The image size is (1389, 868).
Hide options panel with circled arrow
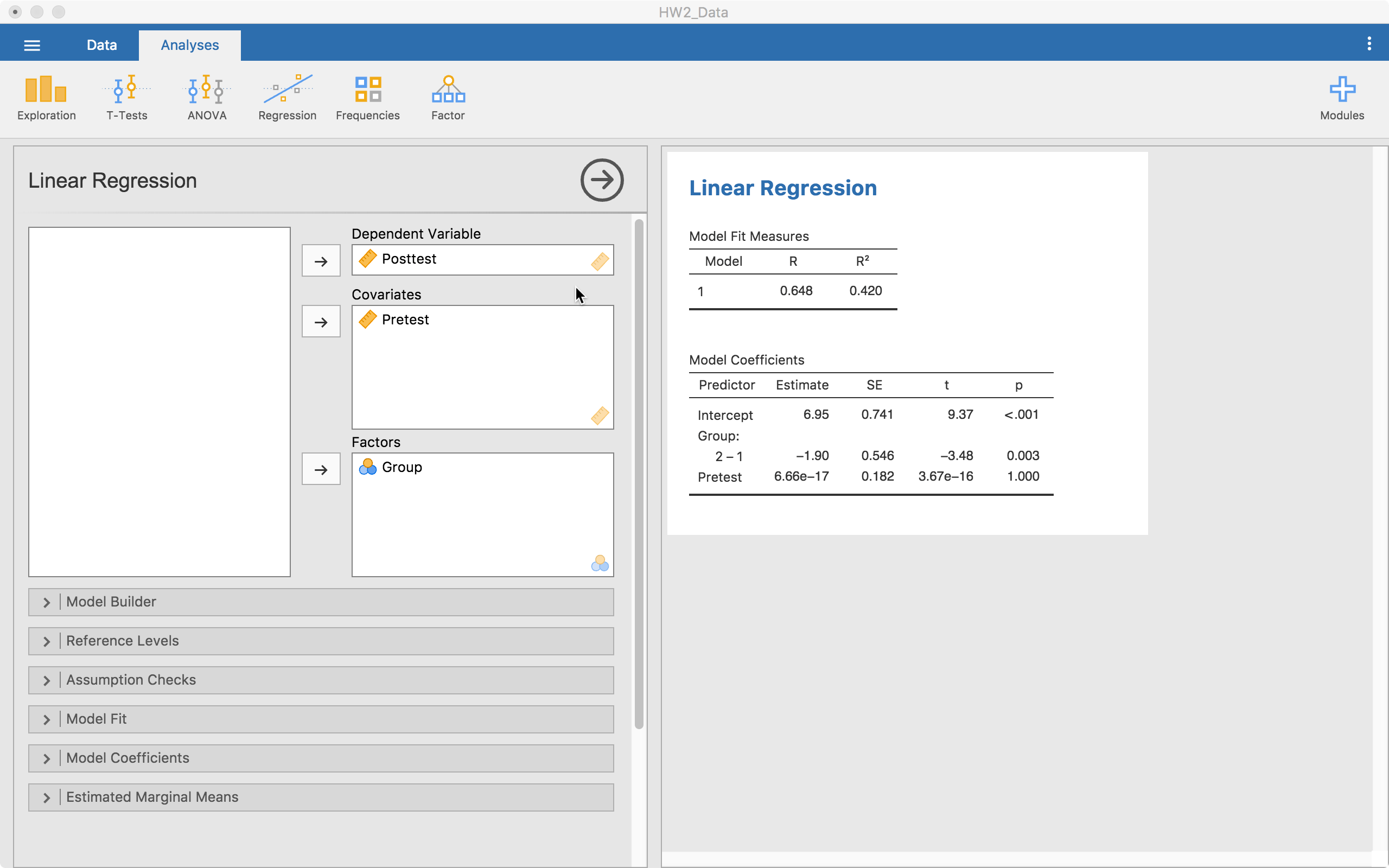pyautogui.click(x=602, y=180)
